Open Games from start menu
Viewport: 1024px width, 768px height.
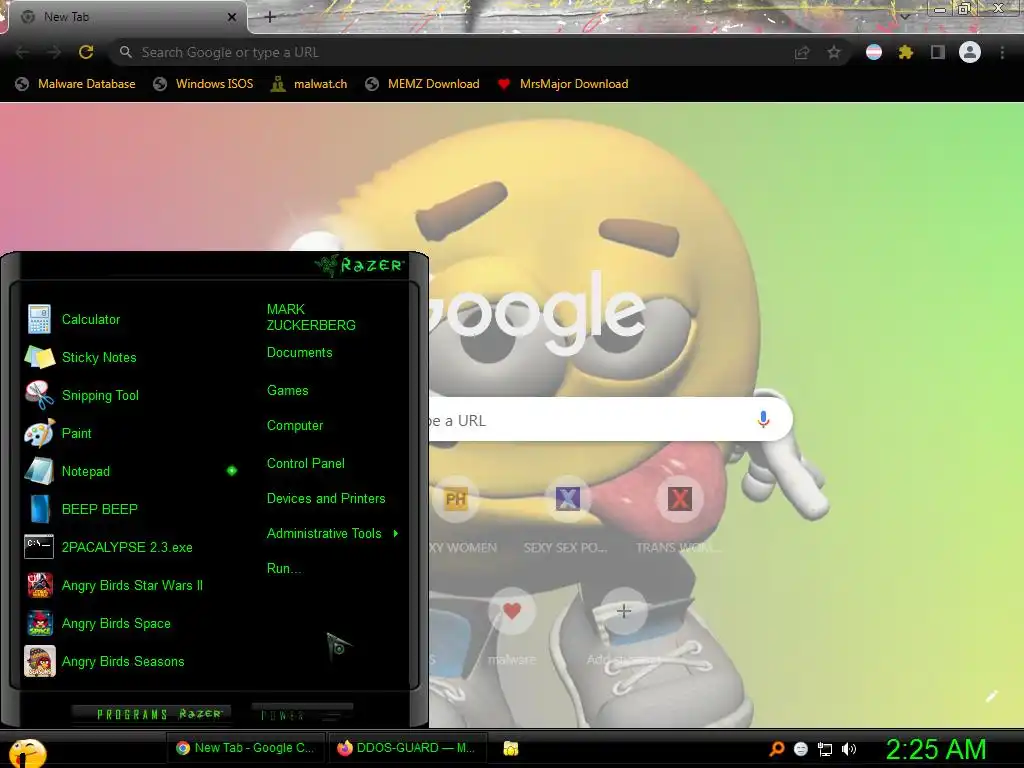pos(287,391)
